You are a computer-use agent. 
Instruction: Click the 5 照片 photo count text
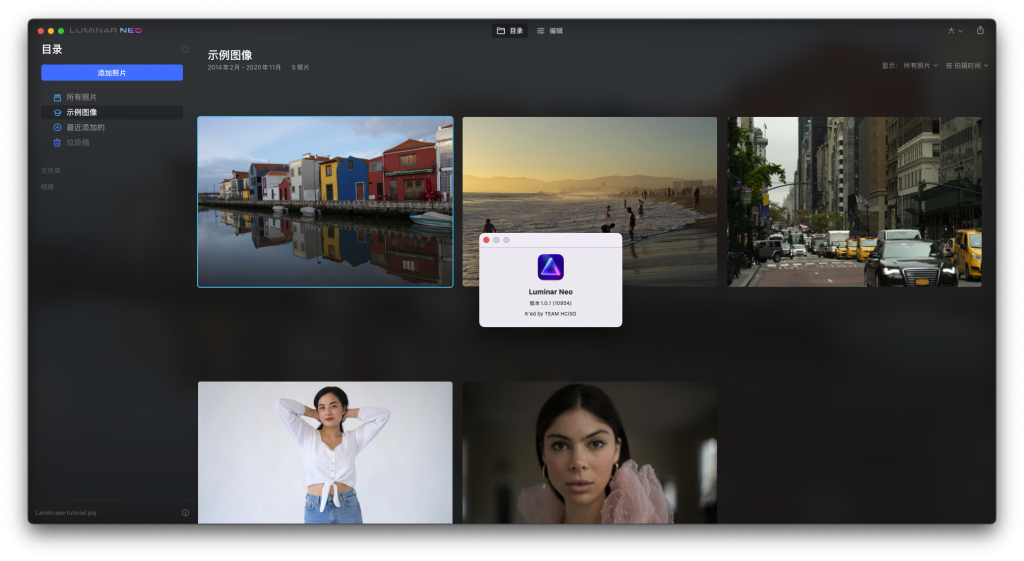tap(300, 67)
